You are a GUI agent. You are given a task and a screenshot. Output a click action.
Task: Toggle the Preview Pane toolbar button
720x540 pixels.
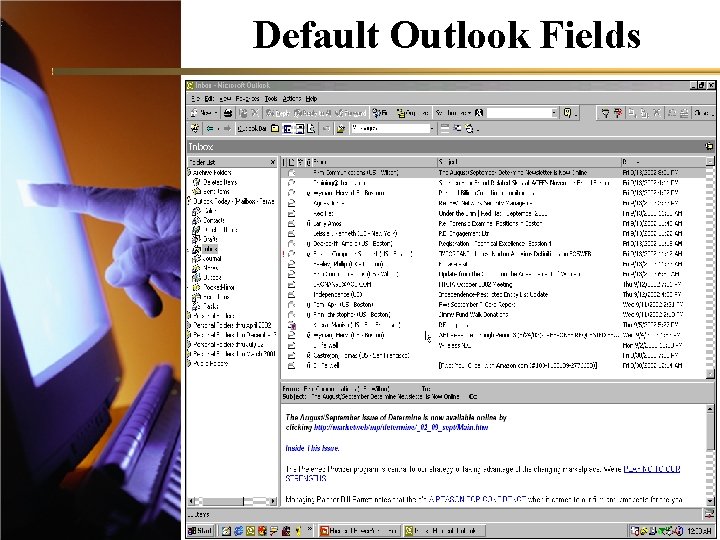(x=299, y=129)
